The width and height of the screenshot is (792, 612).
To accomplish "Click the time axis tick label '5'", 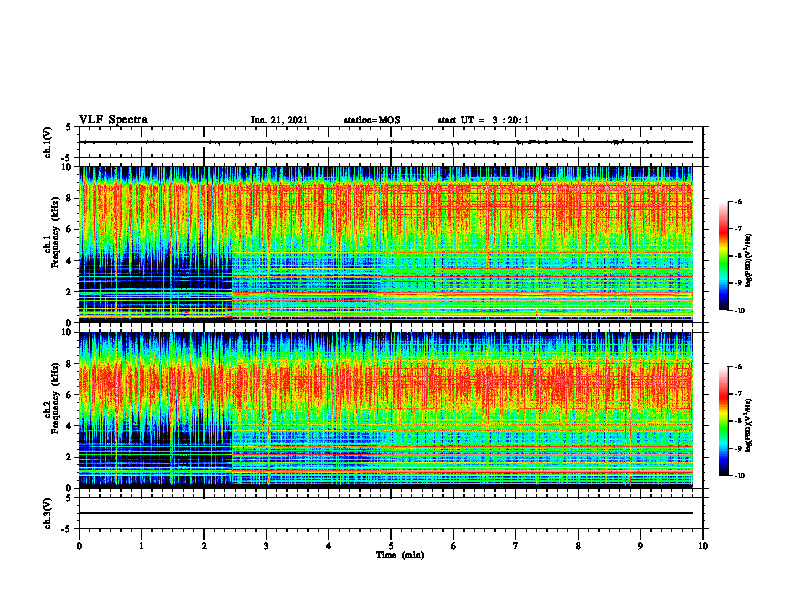I will point(391,546).
